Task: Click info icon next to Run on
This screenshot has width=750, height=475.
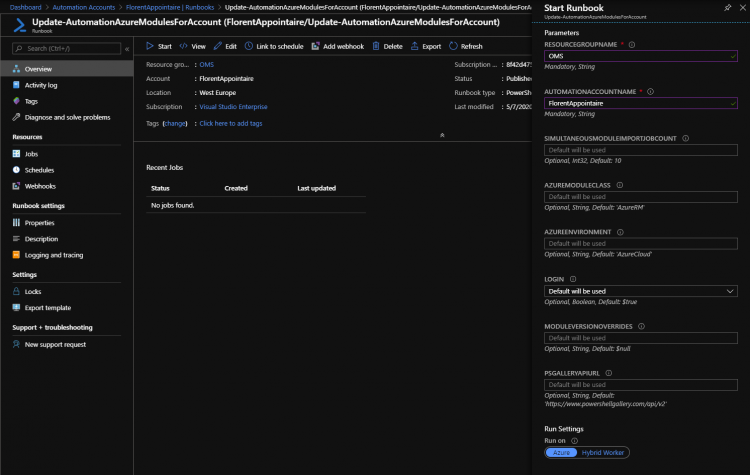Action: tap(574, 441)
